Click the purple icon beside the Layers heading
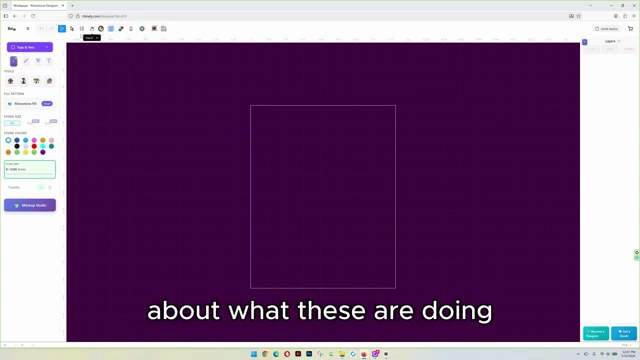 pyautogui.click(x=585, y=42)
